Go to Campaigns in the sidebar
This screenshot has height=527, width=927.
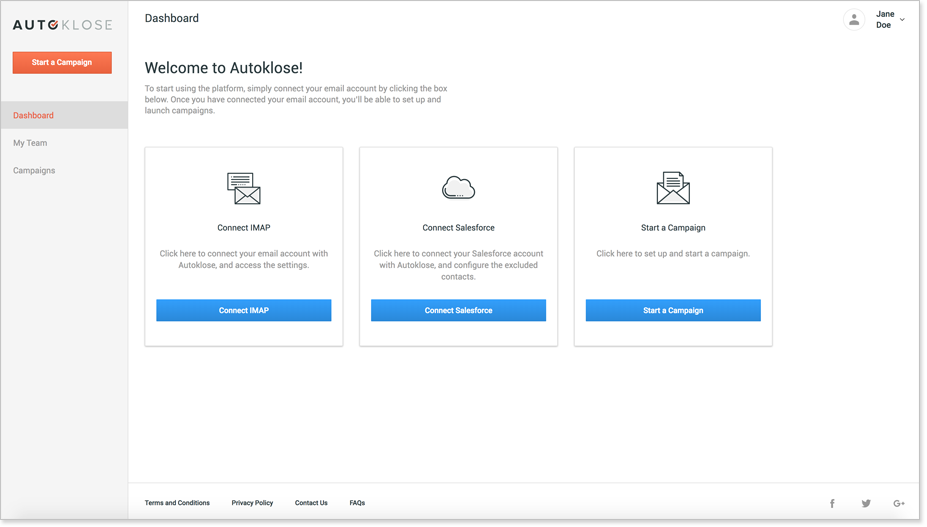34,170
